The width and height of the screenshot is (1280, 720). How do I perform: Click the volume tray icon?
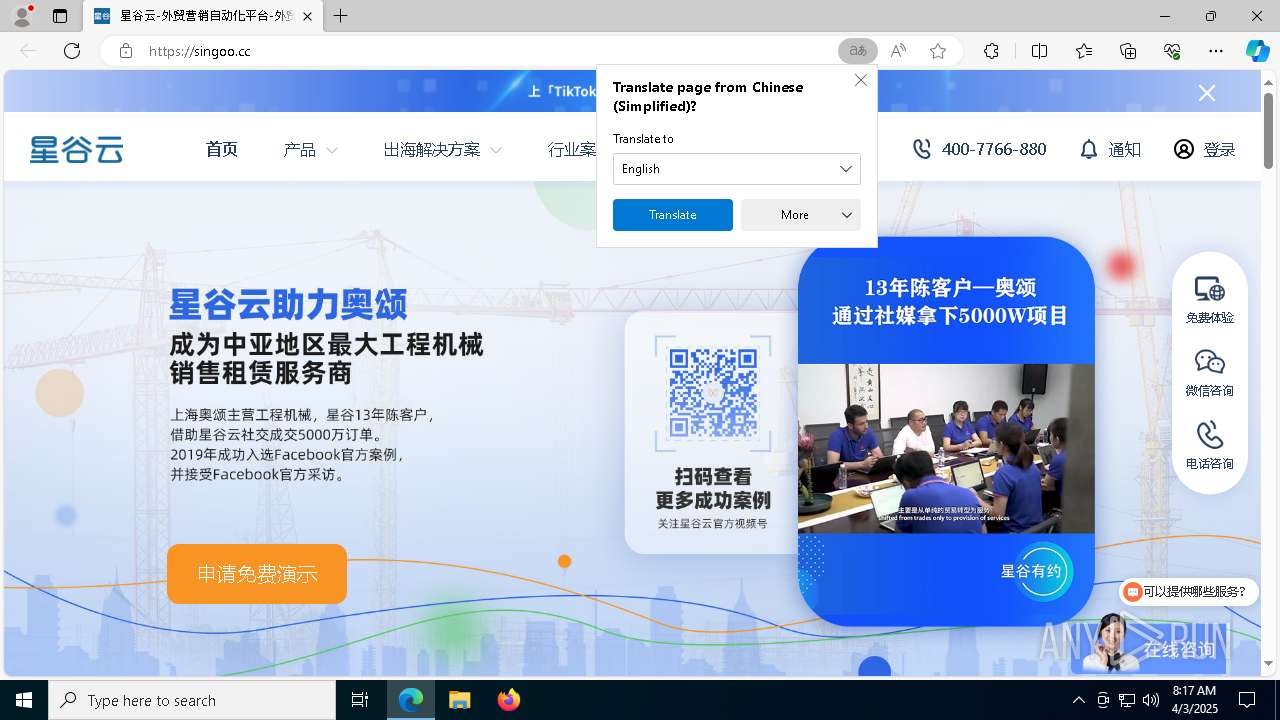1150,700
